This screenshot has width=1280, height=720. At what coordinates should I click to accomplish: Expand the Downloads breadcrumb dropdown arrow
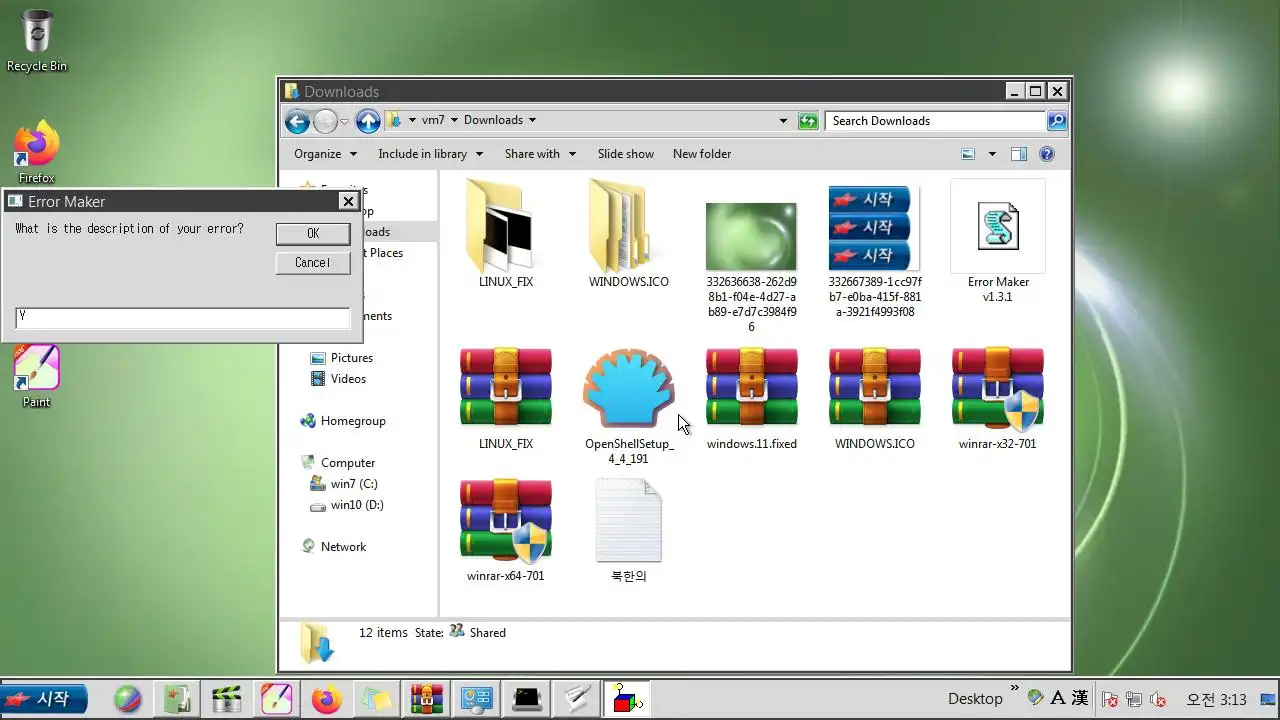(x=532, y=121)
